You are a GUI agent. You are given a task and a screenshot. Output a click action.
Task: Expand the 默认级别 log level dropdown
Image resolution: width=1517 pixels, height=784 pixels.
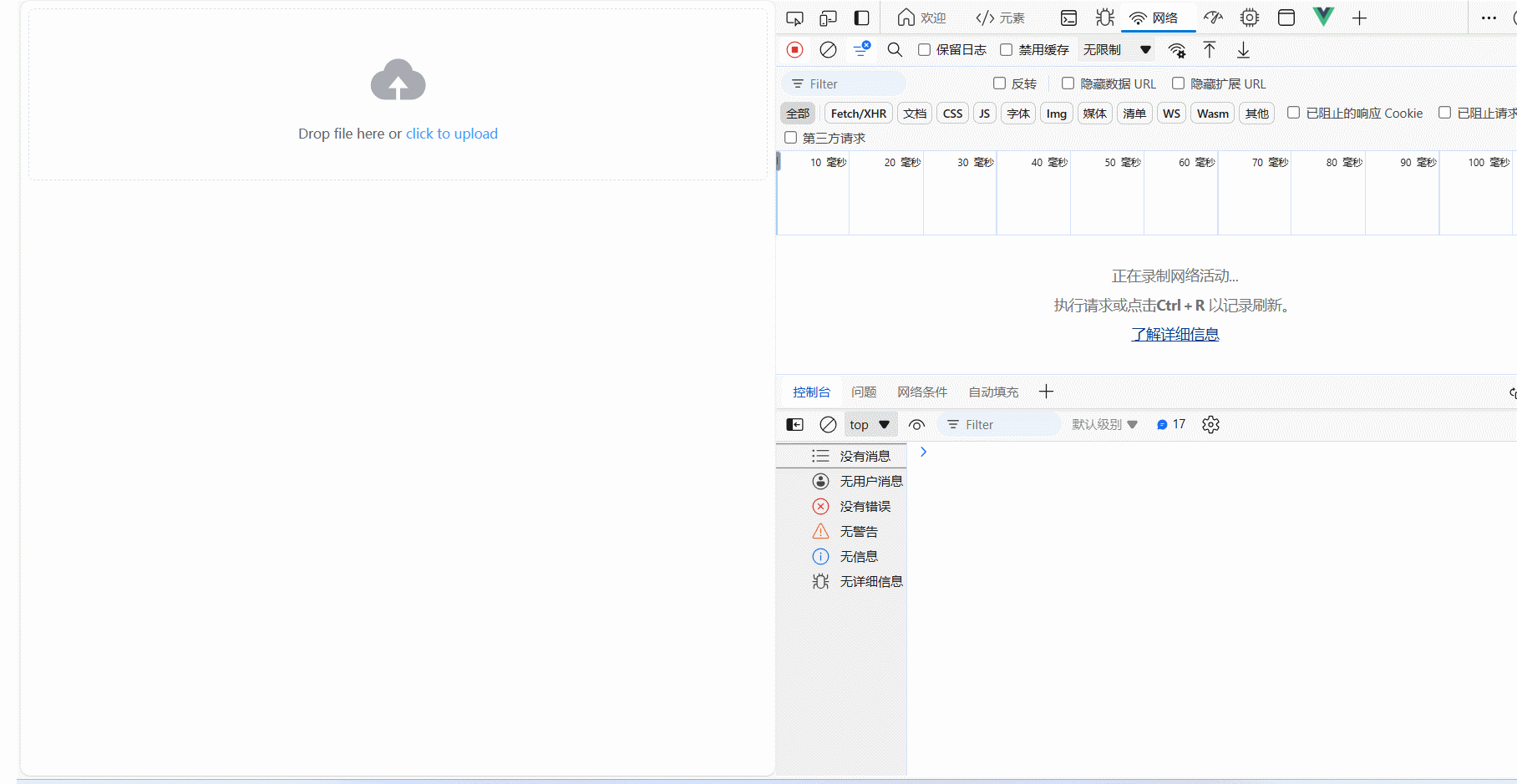pyautogui.click(x=1104, y=425)
